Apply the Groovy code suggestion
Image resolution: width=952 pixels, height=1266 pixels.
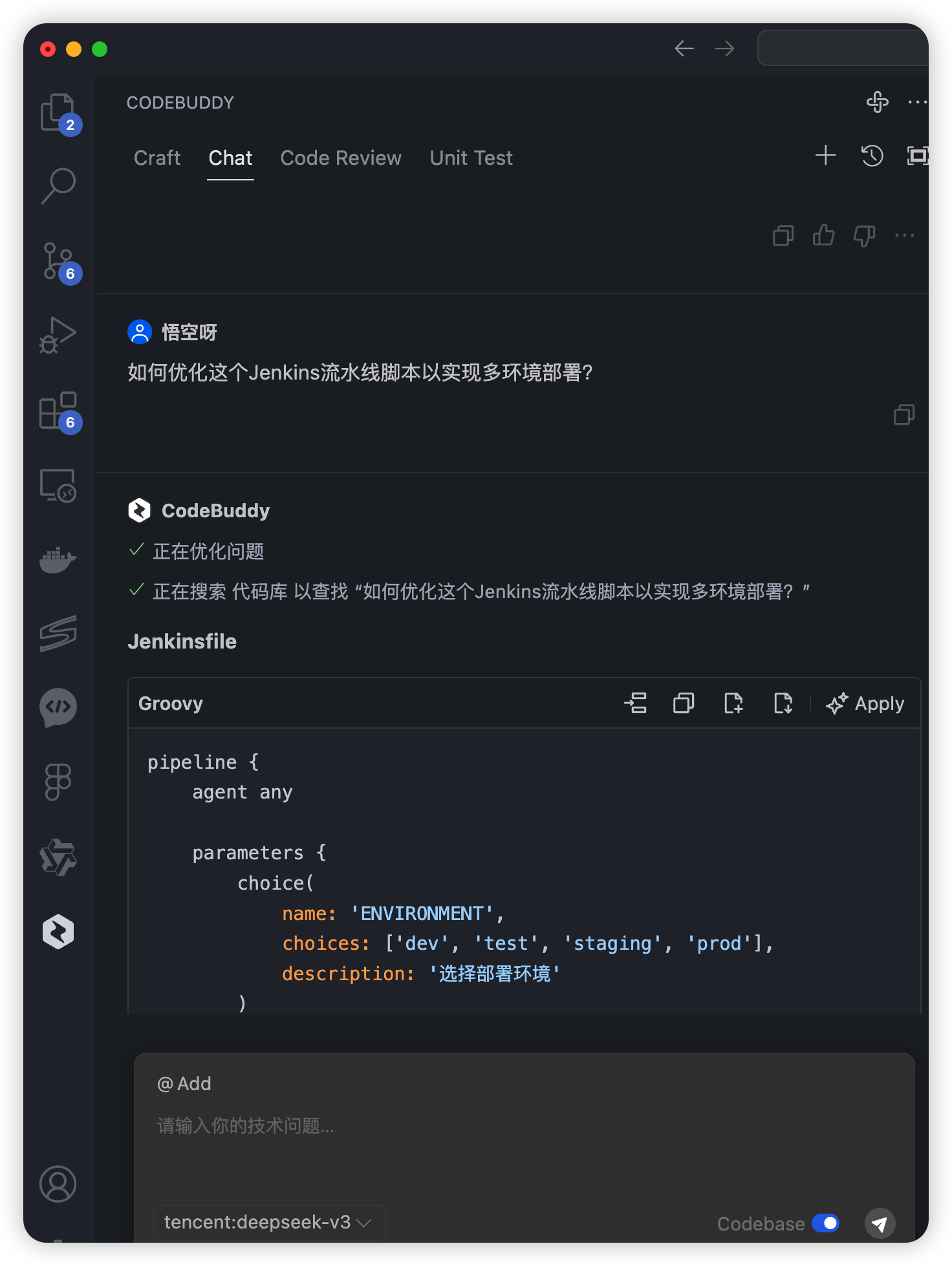[865, 703]
